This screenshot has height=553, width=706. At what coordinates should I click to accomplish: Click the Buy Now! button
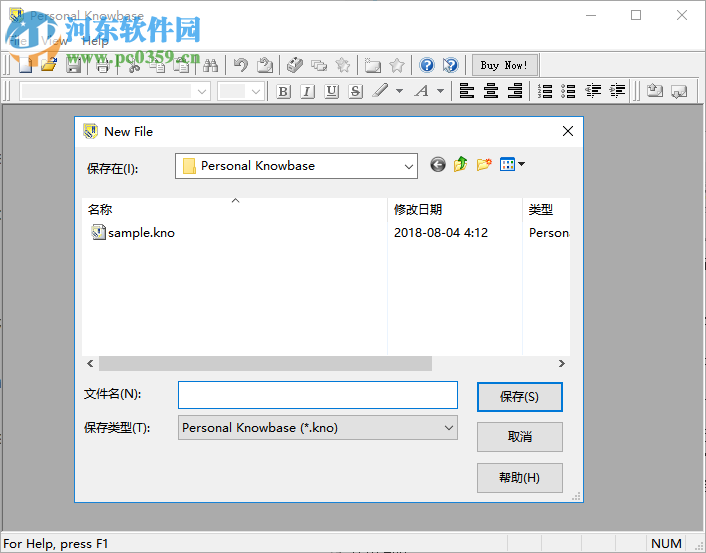coord(504,65)
